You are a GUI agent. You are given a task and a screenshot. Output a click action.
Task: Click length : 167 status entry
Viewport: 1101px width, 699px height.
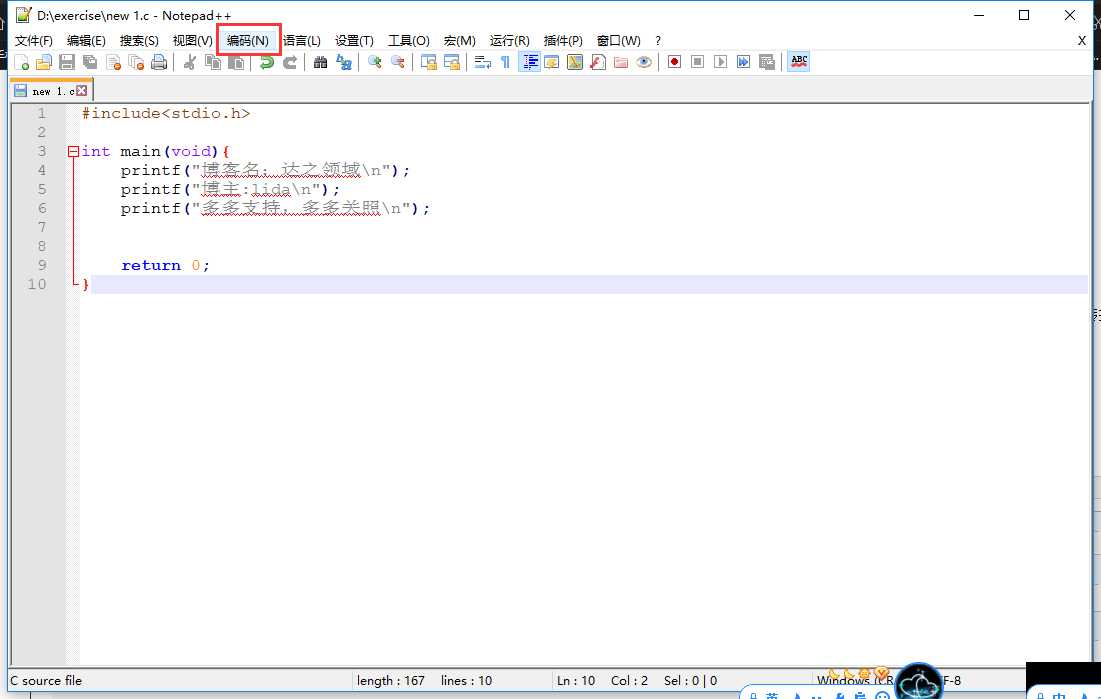click(x=390, y=681)
